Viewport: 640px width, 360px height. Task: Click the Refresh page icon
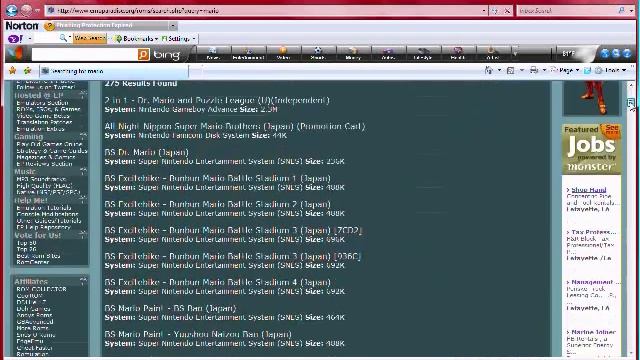495,11
